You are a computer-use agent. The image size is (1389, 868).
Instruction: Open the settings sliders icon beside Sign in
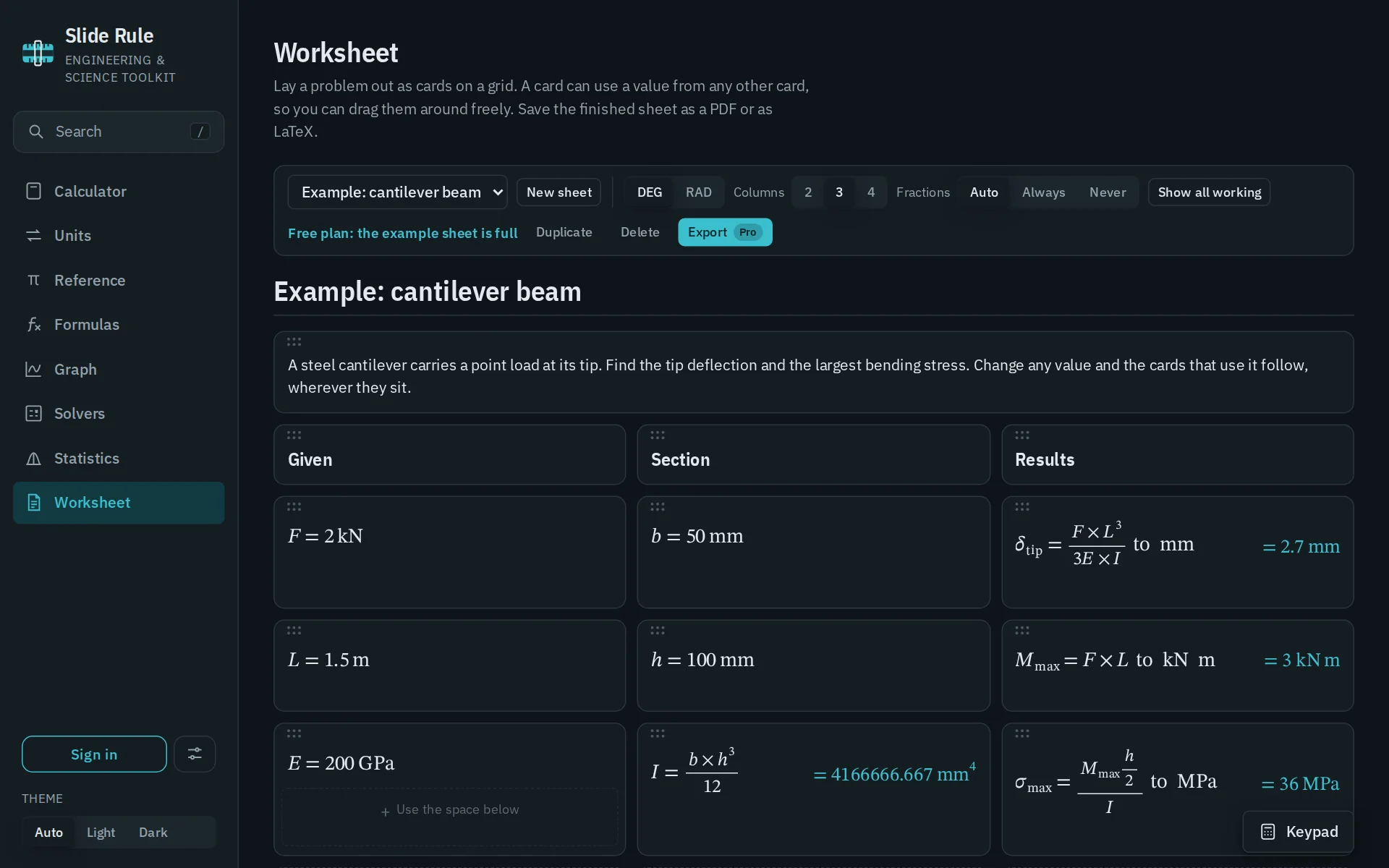click(195, 754)
